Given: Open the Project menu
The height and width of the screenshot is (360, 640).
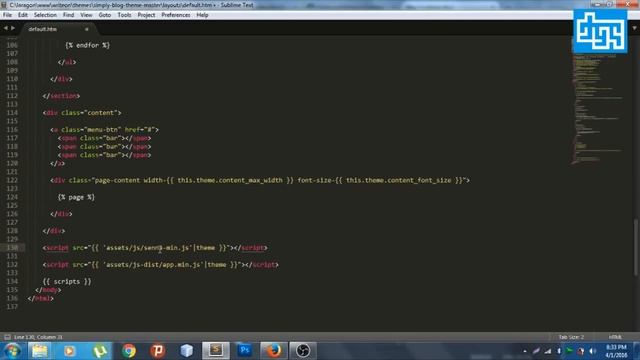Looking at the screenshot, I should (x=146, y=15).
